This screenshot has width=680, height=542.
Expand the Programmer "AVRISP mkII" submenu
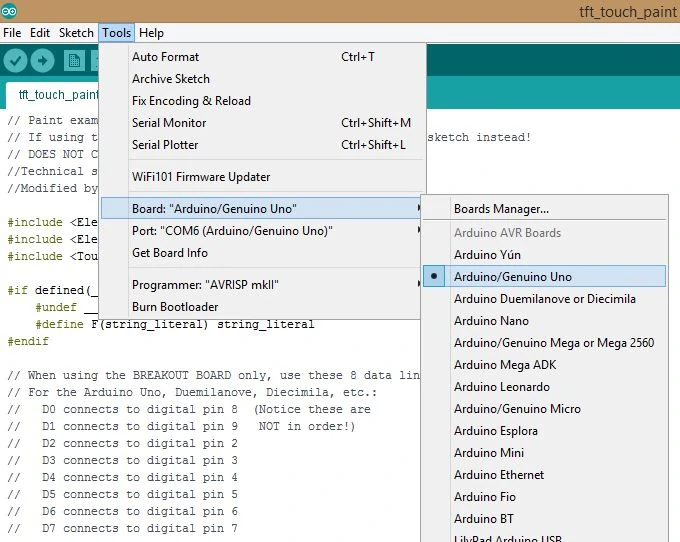coord(260,285)
